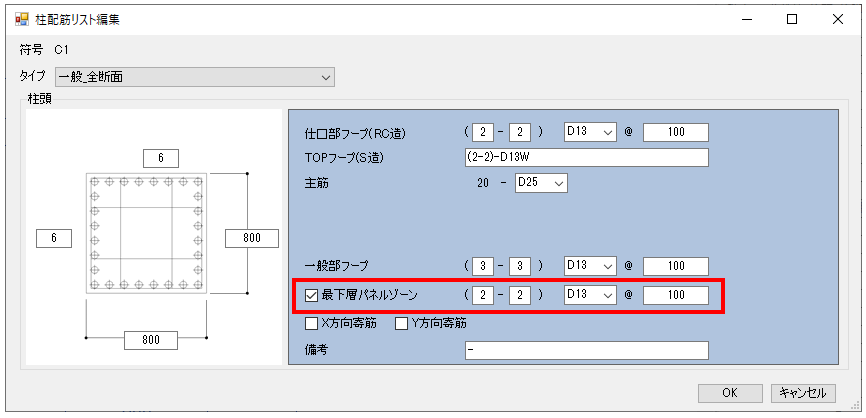866x418 pixels.
Task: Close the 柱配筋リスト編集 dialog
Action: point(837,19)
